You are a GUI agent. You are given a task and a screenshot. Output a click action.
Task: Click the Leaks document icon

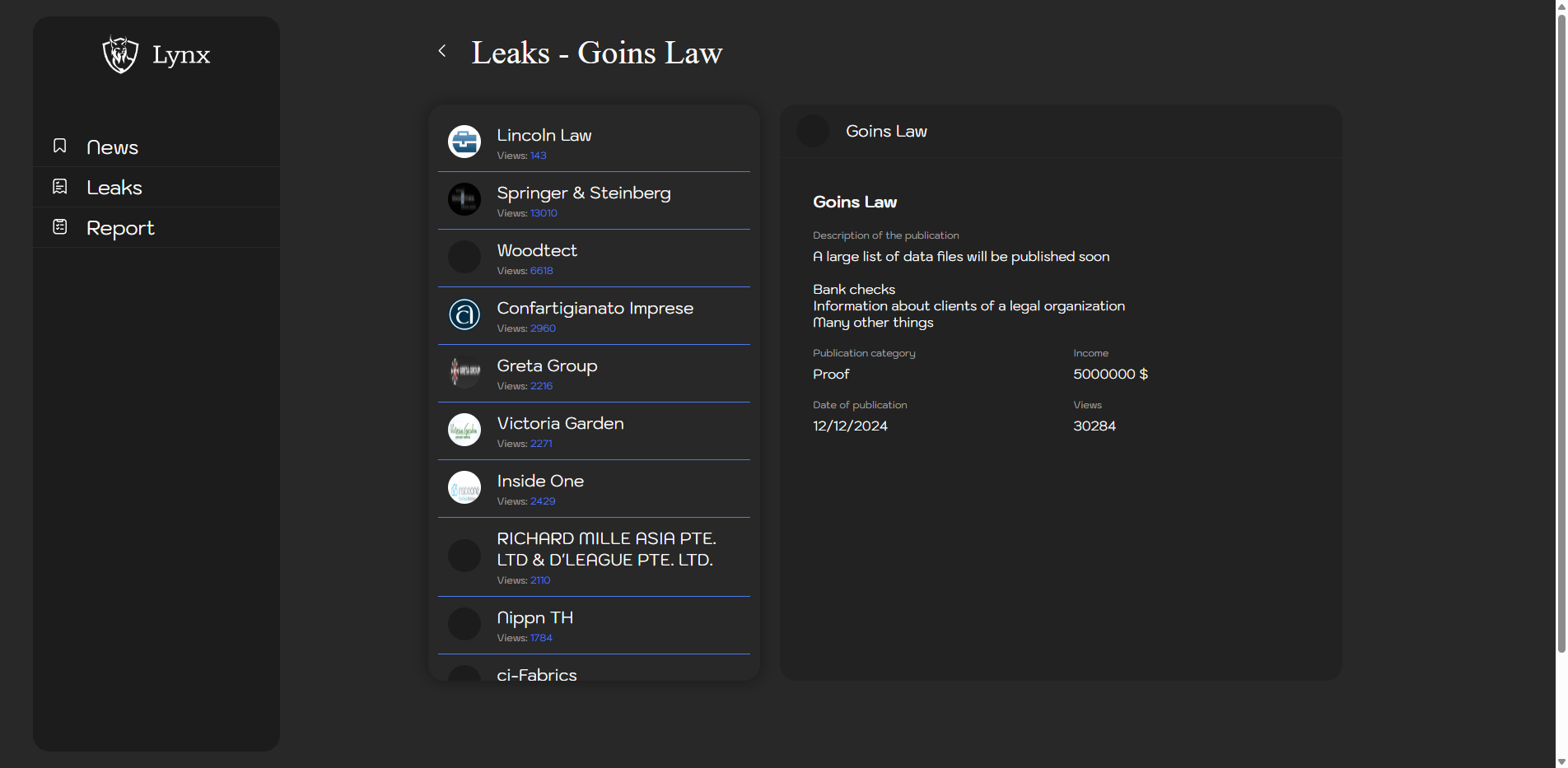pos(60,187)
